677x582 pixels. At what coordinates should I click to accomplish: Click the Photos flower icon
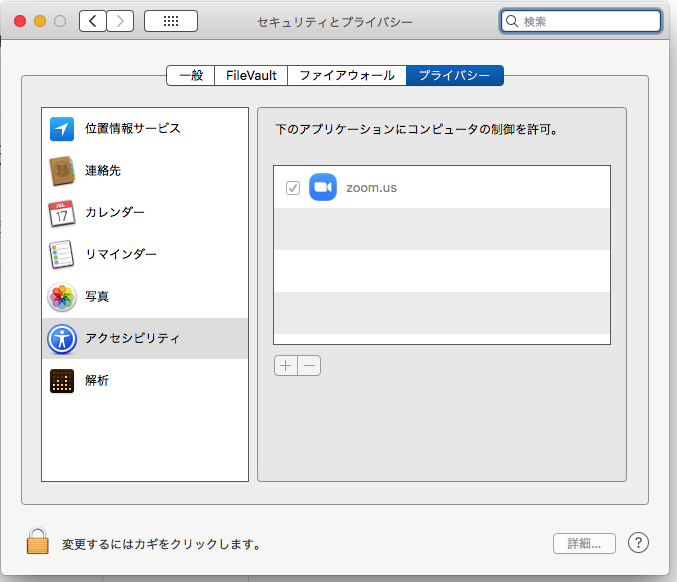click(62, 297)
